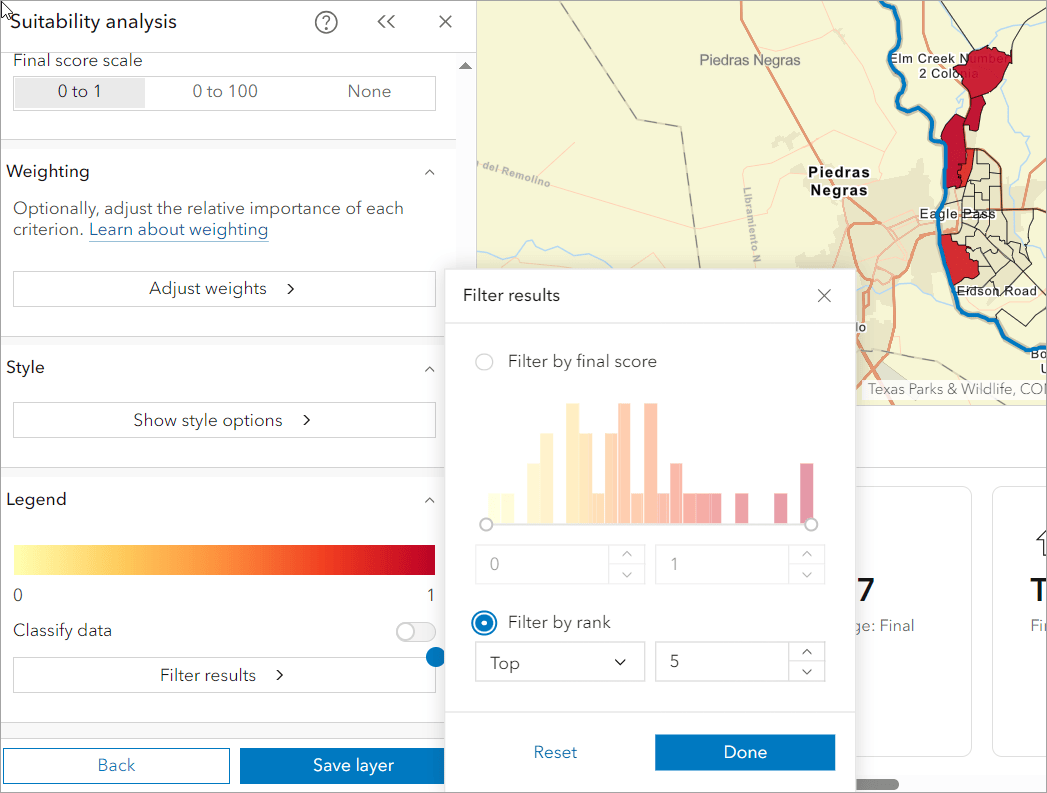Toggle the Classify data switch
The height and width of the screenshot is (793, 1047).
pyautogui.click(x=416, y=631)
